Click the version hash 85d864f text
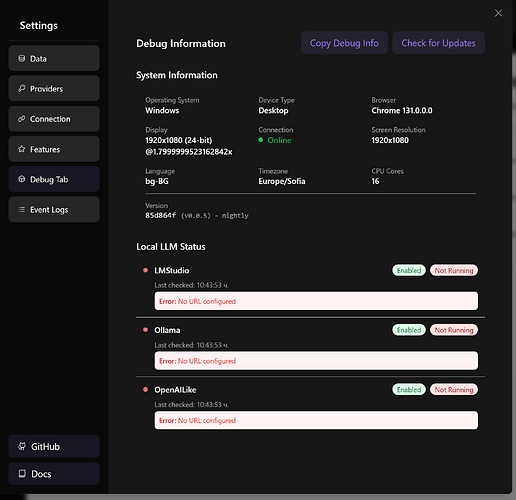Screen dimensions: 516x500 click(x=160, y=216)
